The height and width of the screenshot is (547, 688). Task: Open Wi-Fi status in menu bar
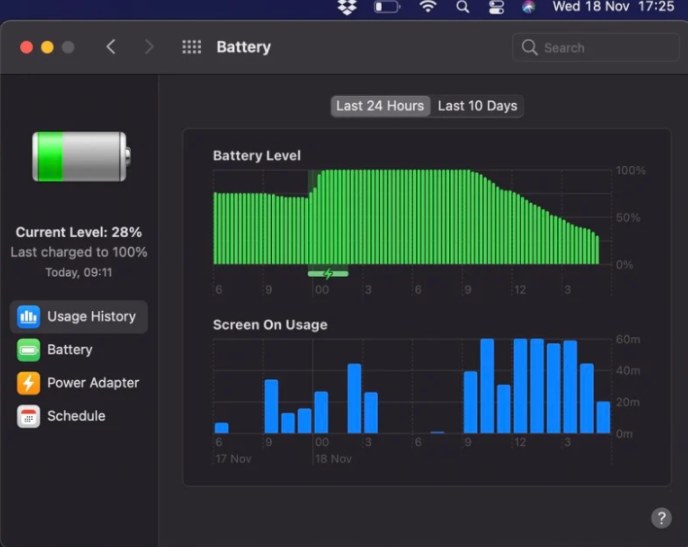coord(428,7)
